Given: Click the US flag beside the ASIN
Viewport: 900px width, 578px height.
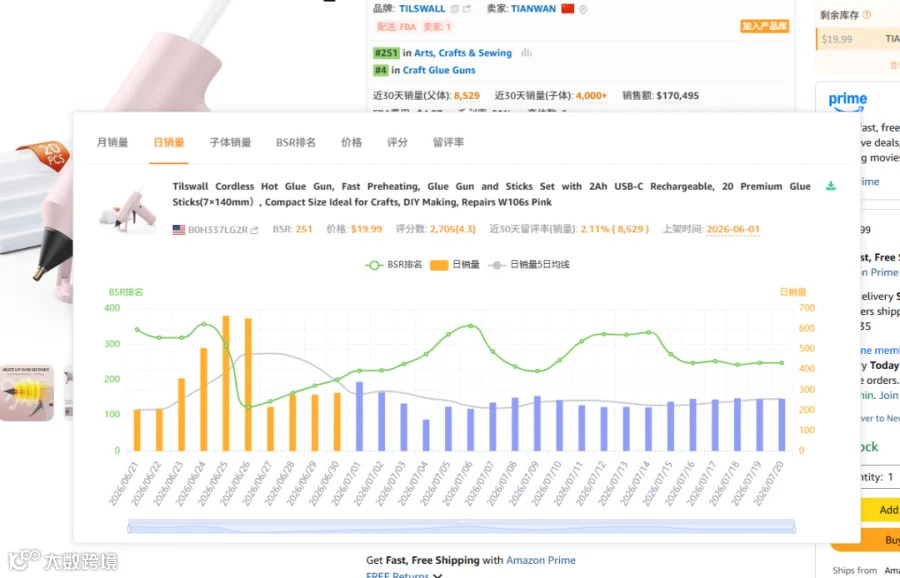Looking at the screenshot, I should click(x=179, y=230).
